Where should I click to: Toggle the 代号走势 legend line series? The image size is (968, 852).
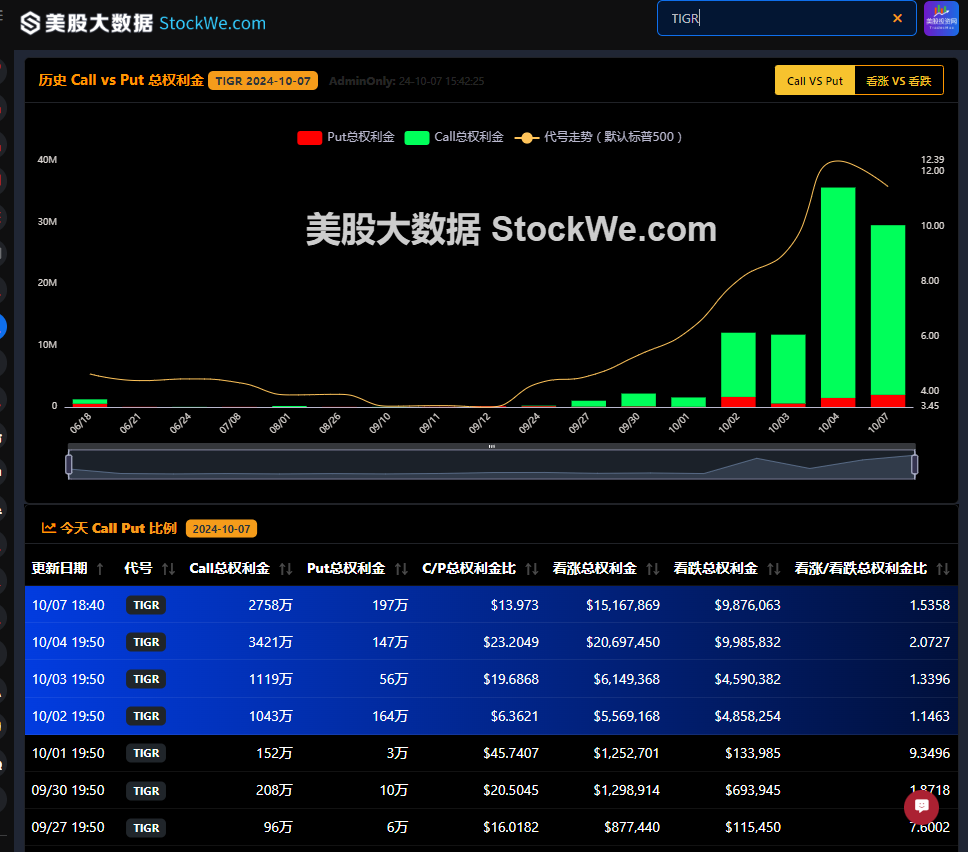pos(598,137)
